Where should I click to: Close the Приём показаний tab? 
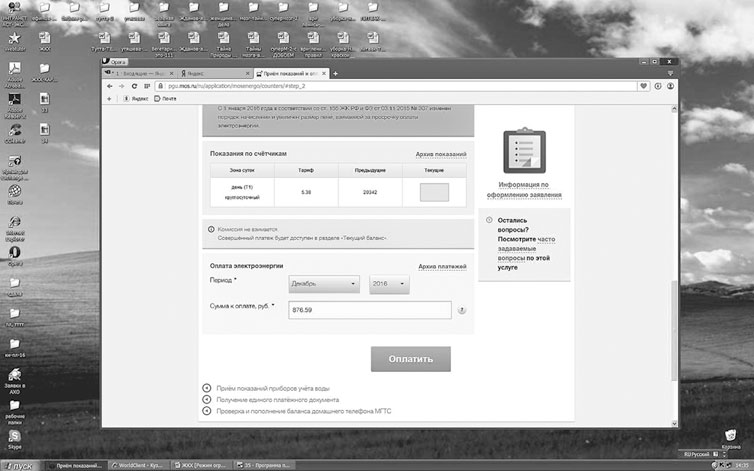click(324, 74)
